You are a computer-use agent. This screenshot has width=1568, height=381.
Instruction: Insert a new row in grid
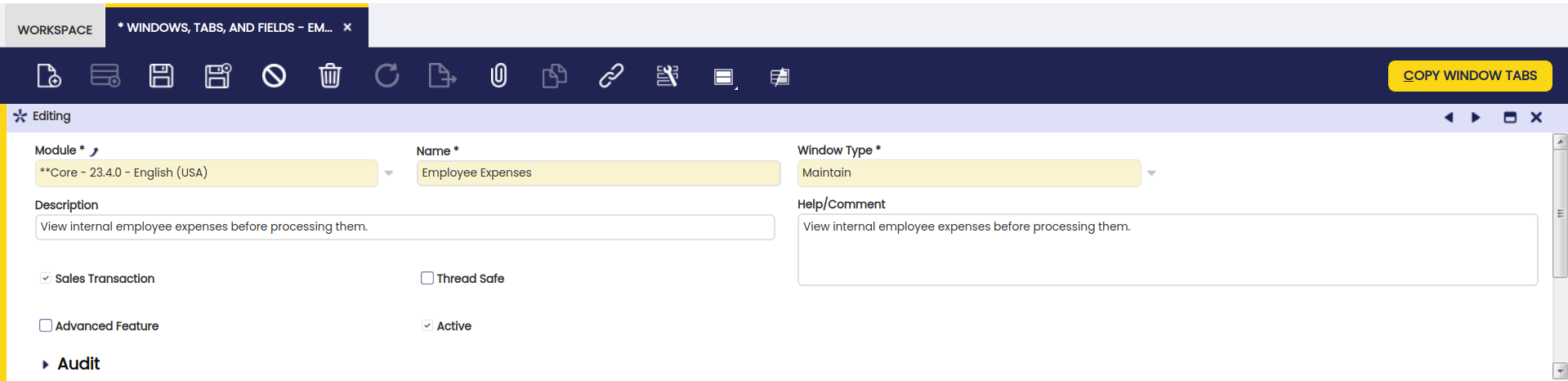[105, 76]
